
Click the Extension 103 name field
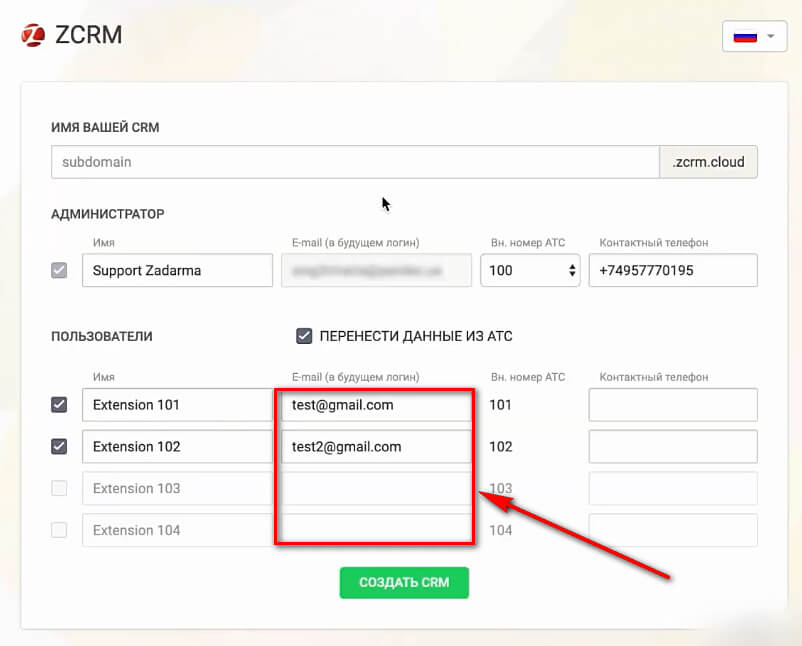pyautogui.click(x=177, y=488)
